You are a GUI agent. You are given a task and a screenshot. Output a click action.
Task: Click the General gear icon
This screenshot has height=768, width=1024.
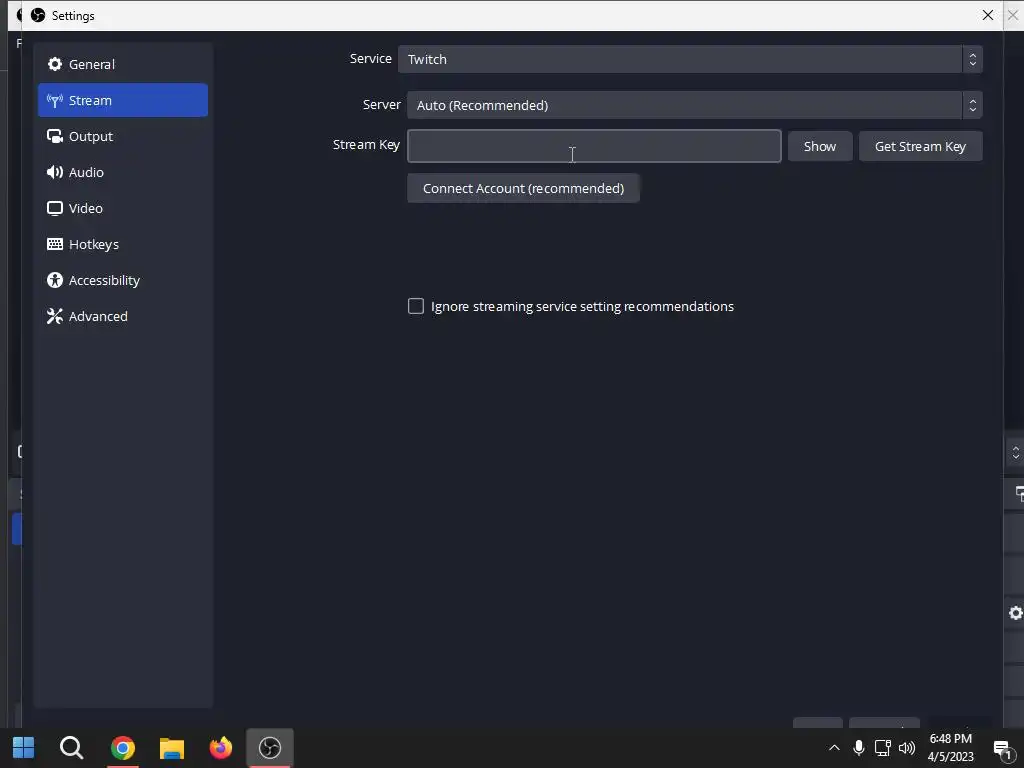point(55,64)
